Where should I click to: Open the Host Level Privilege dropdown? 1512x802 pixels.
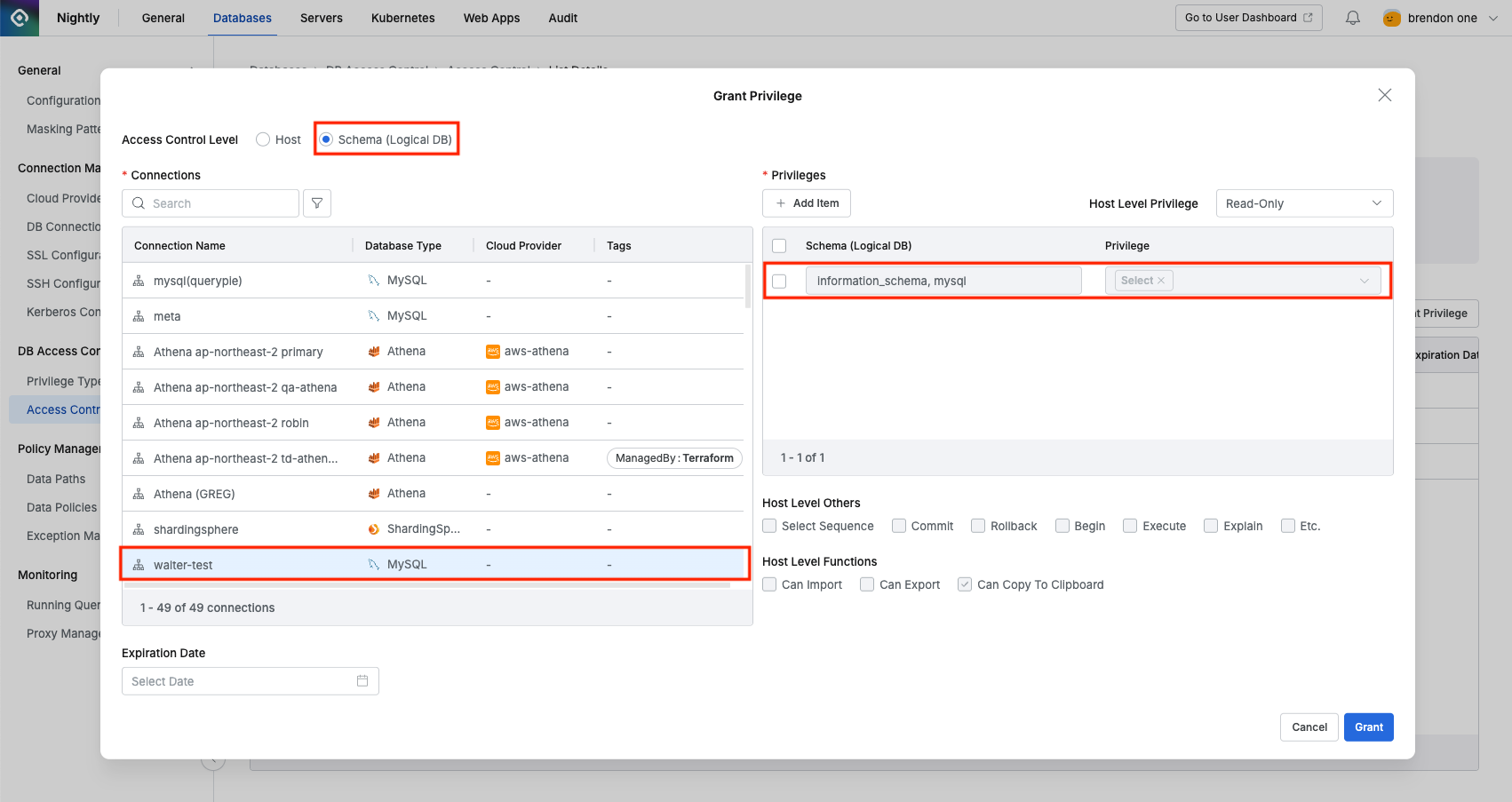pyautogui.click(x=1303, y=203)
